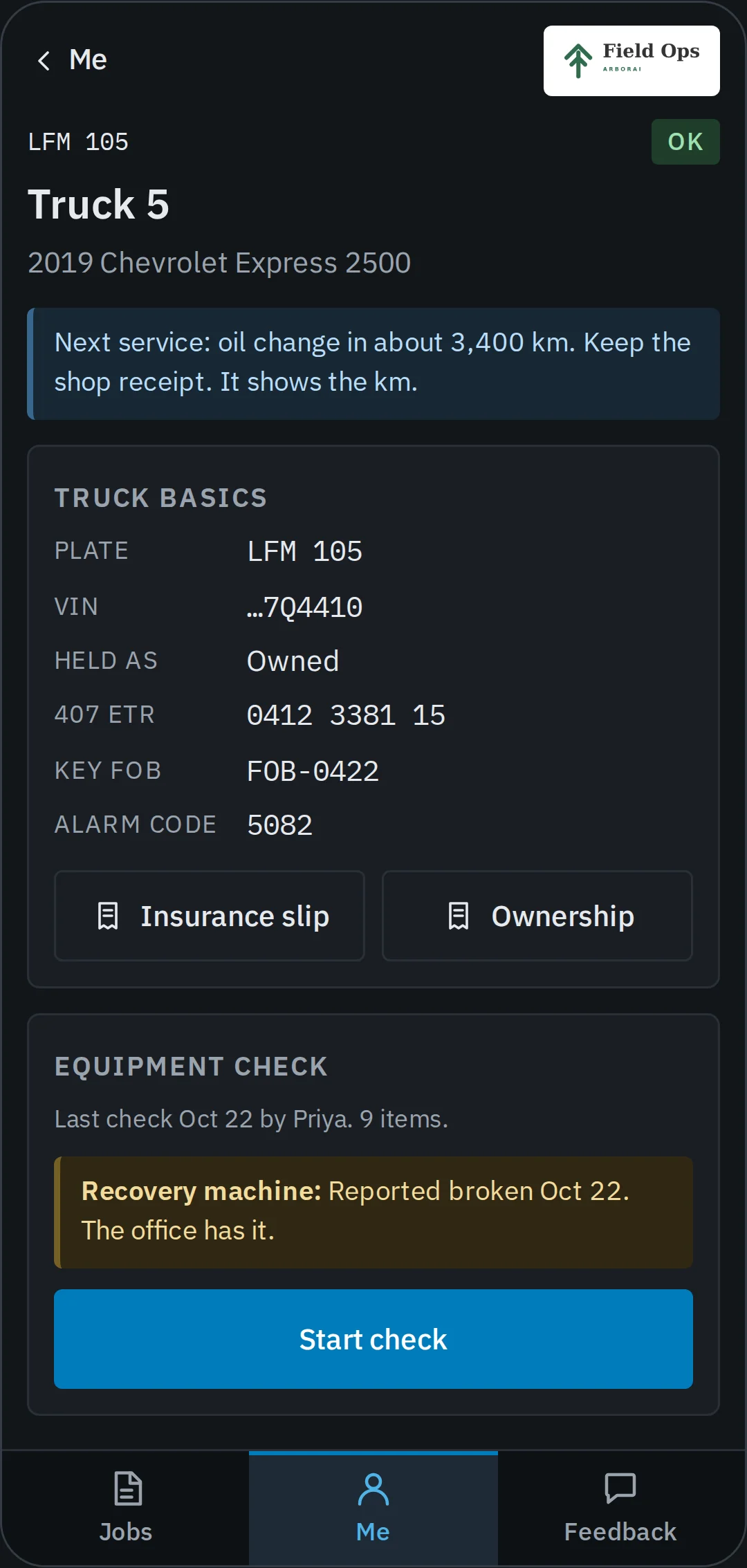Select the Held As value Owned
Viewport: 747px width, 1568px height.
(x=293, y=661)
